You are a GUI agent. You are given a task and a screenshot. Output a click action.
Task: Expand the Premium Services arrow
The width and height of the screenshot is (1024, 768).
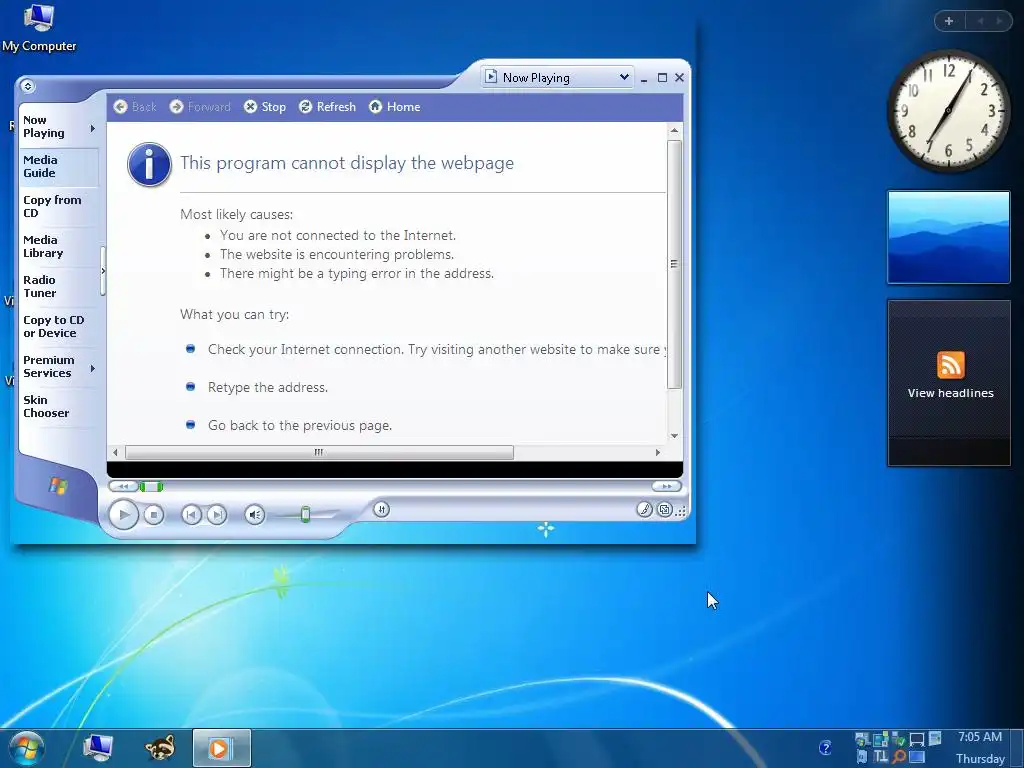tap(93, 368)
